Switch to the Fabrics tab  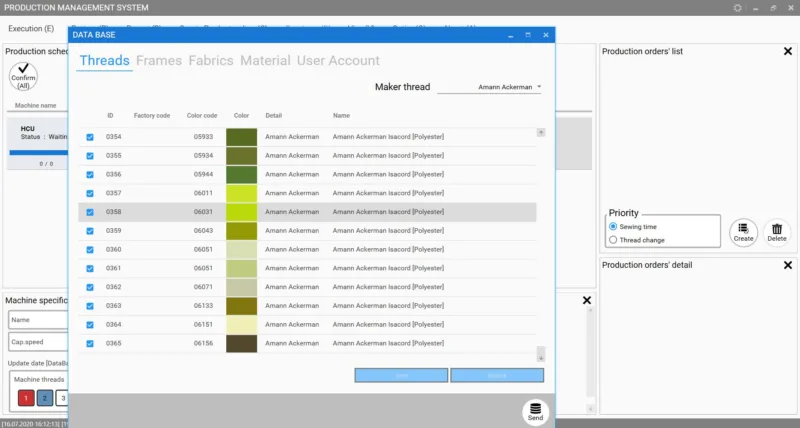[x=211, y=60]
